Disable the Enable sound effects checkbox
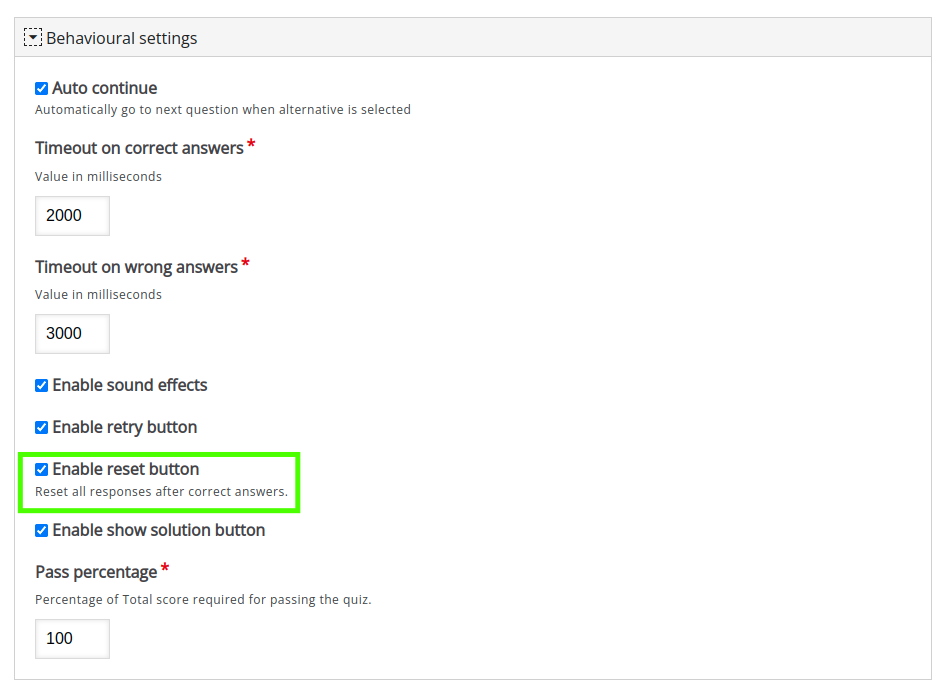The width and height of the screenshot is (952, 692). [41, 385]
